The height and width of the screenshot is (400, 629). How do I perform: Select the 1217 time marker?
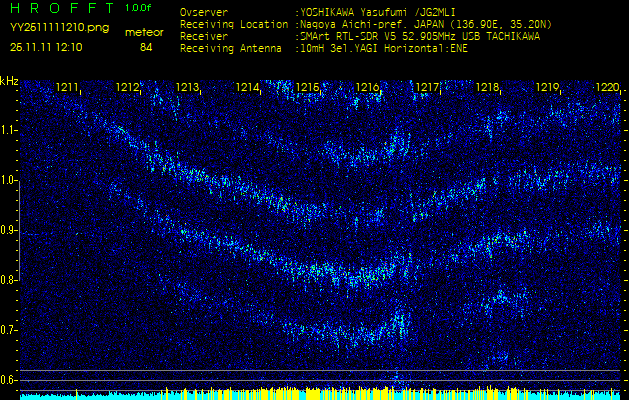(x=428, y=88)
